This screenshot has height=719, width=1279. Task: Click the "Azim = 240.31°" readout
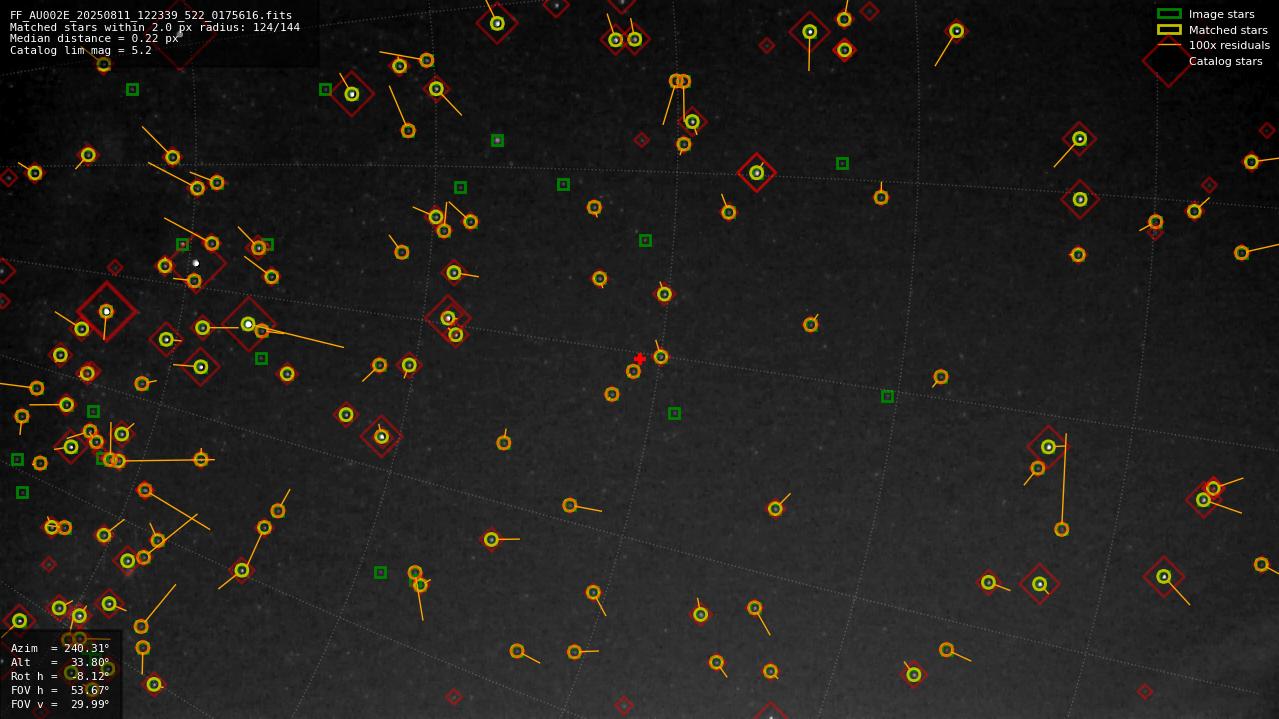coord(60,648)
